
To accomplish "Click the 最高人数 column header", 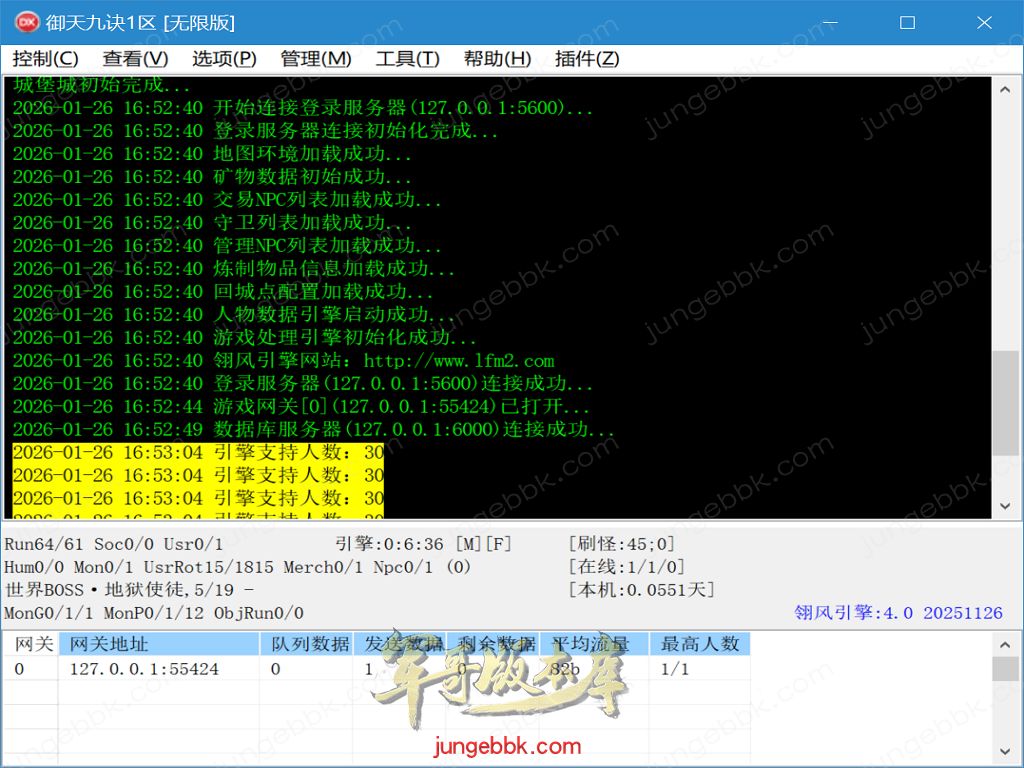I will pos(700,644).
